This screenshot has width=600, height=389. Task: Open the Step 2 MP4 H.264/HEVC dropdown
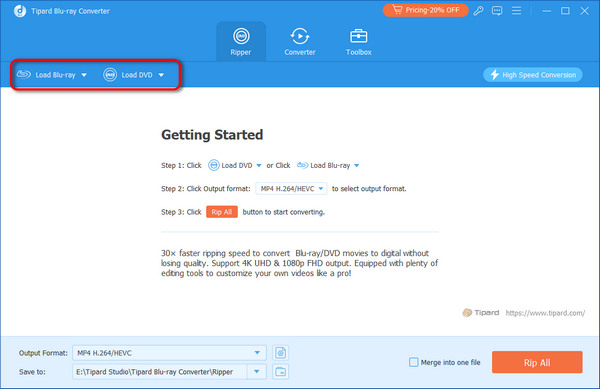[291, 189]
